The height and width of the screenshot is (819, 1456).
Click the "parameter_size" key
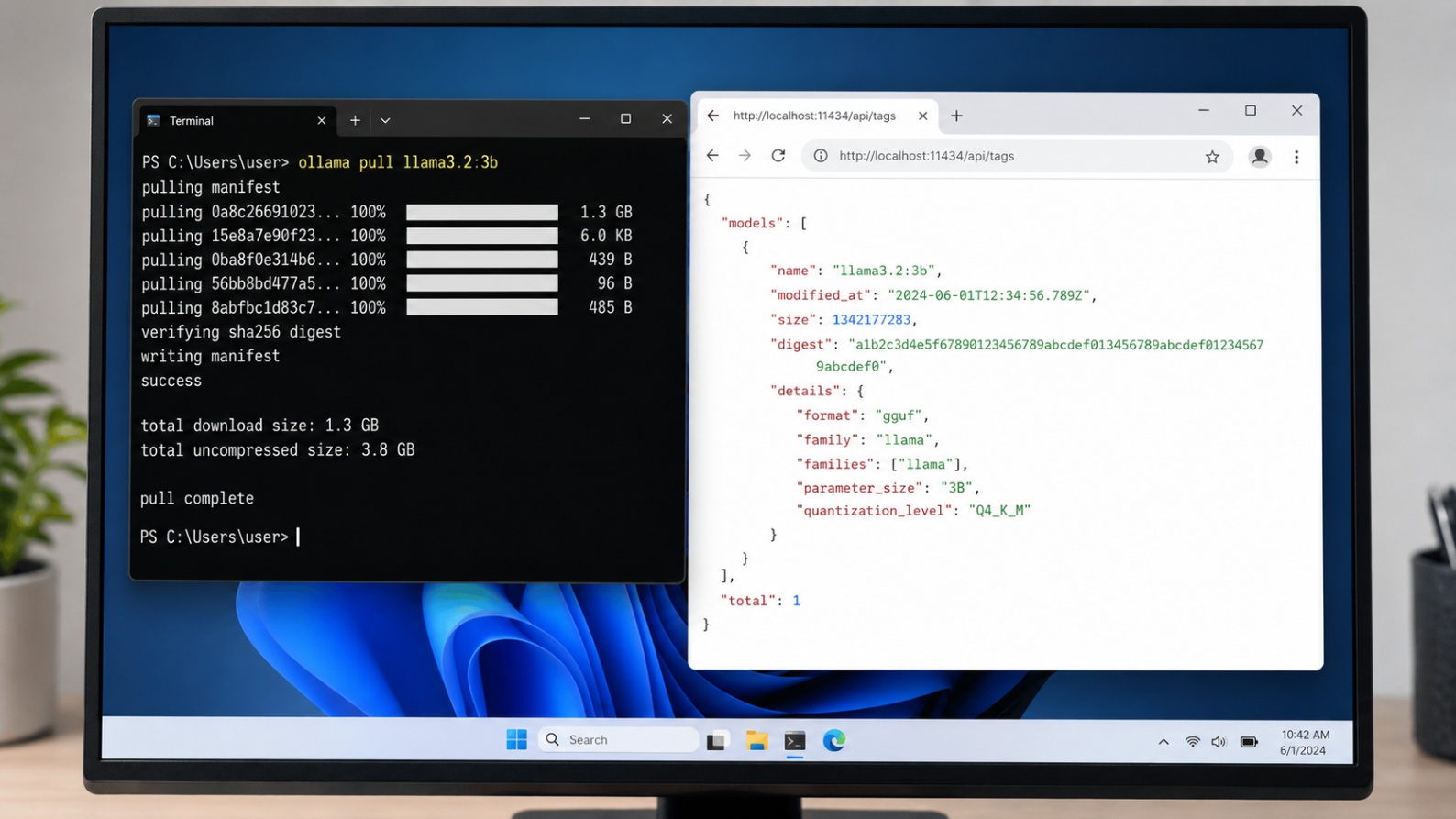click(859, 488)
